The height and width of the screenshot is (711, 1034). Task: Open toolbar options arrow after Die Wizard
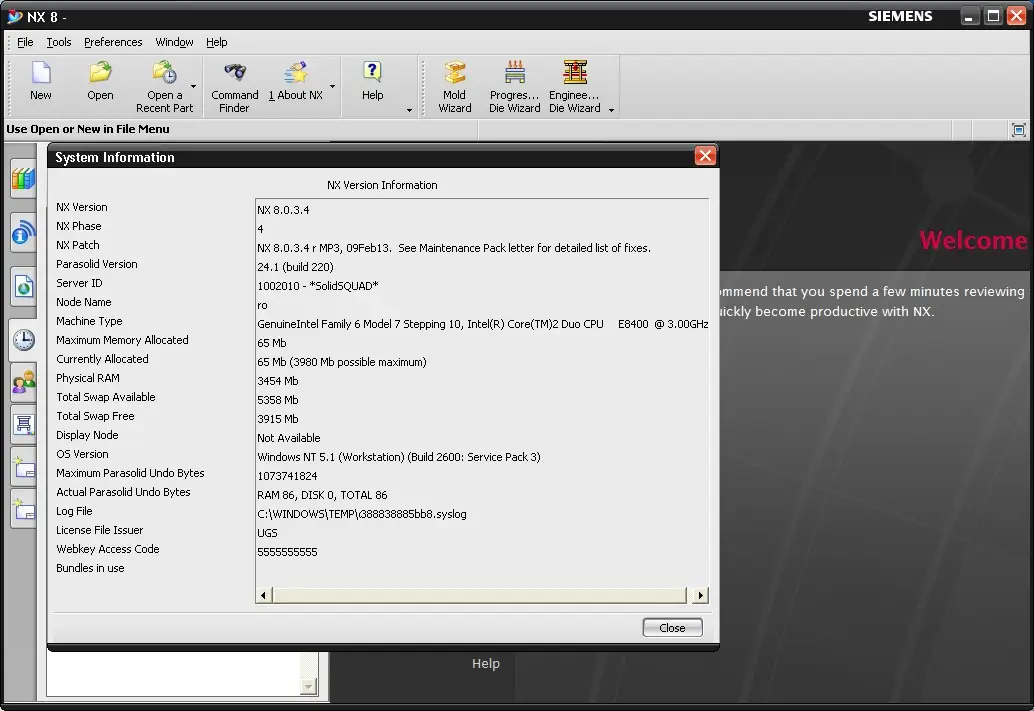611,110
